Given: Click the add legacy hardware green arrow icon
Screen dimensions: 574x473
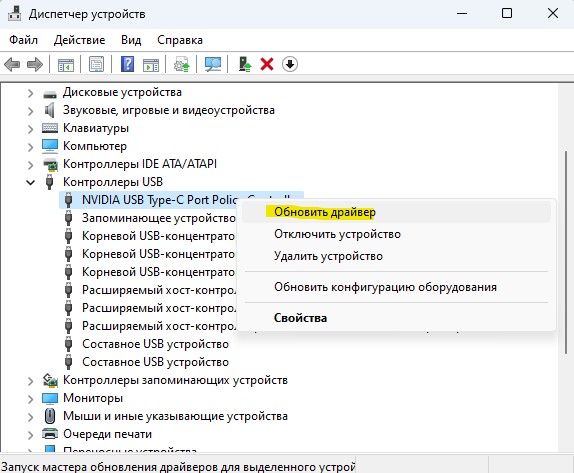Looking at the screenshot, I should tap(245, 64).
